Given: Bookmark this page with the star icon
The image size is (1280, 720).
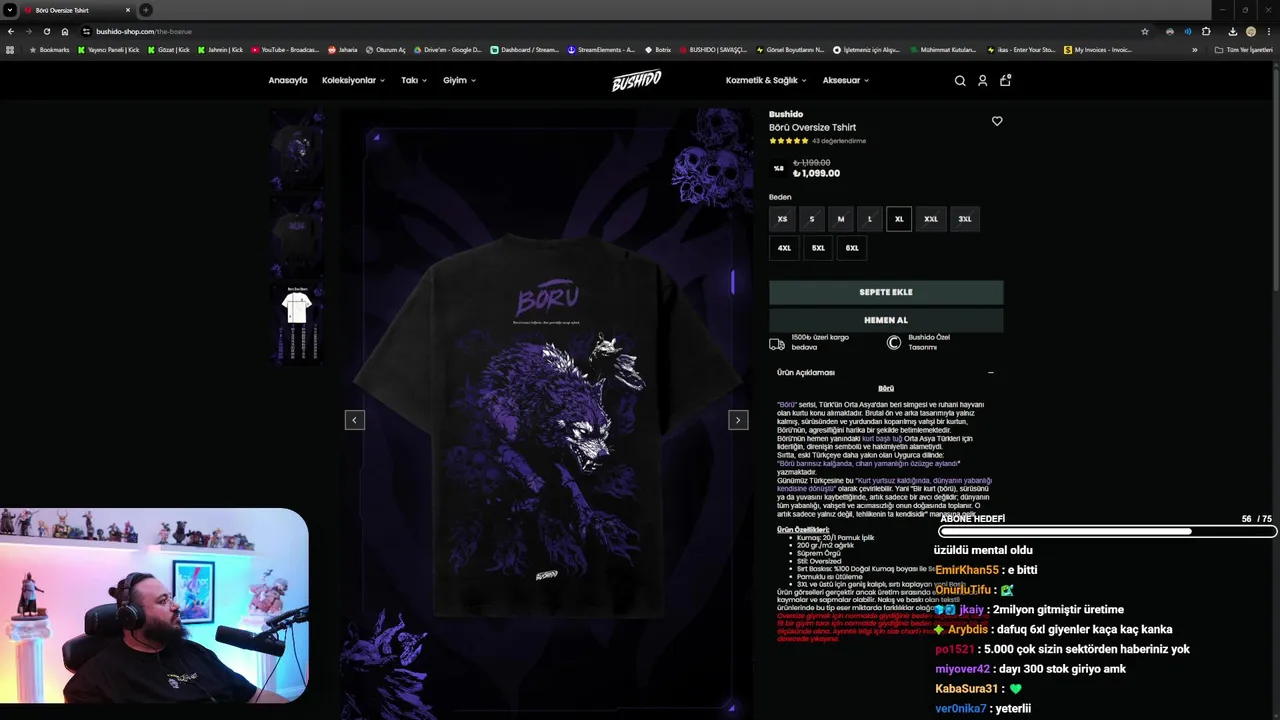Looking at the screenshot, I should (x=1145, y=31).
